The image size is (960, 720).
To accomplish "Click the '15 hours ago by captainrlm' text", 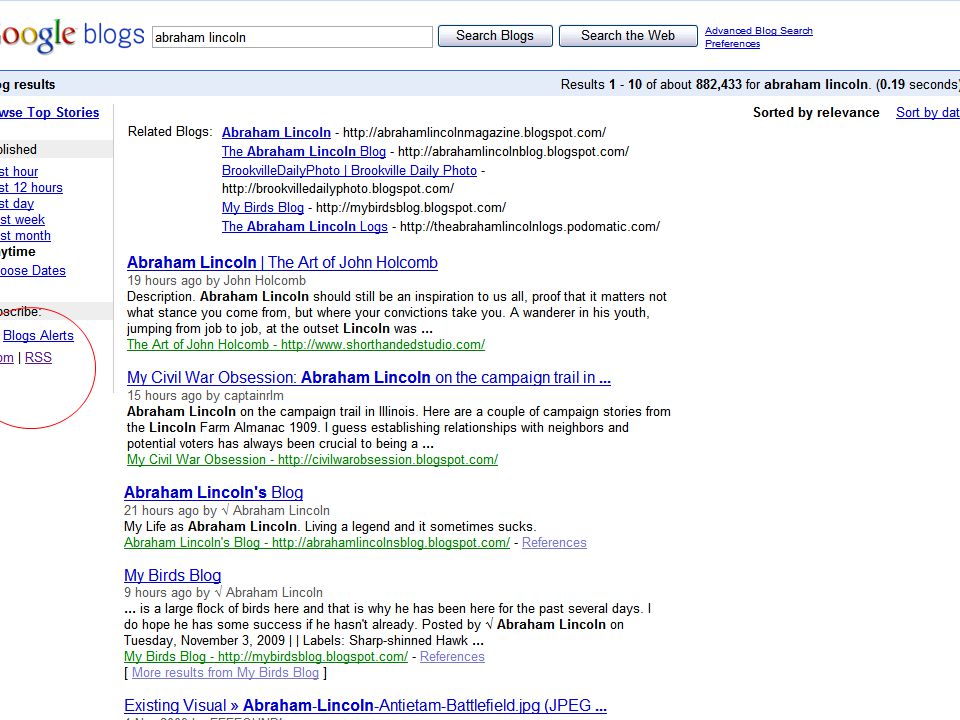I will [206, 396].
